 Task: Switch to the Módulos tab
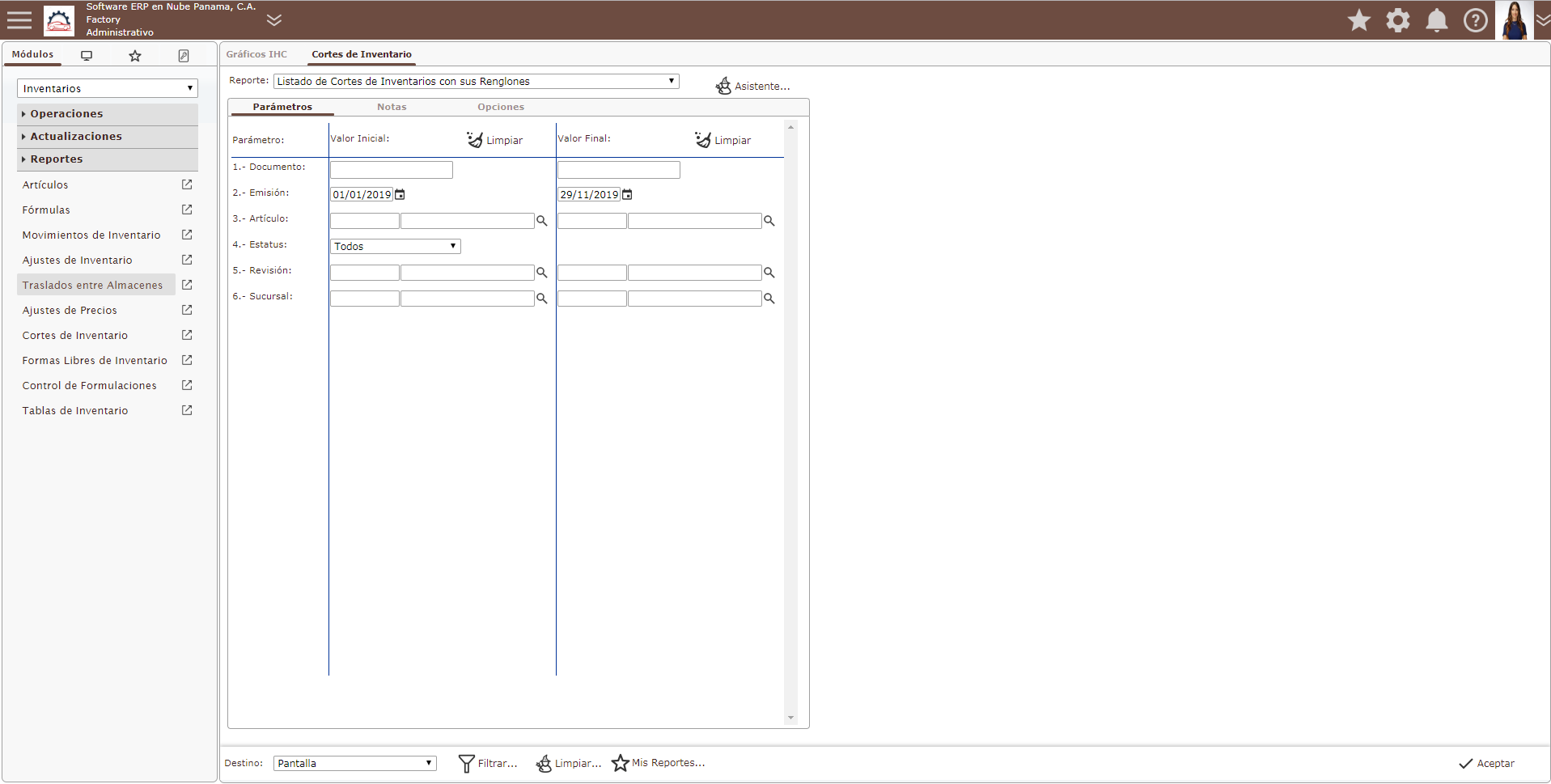click(x=32, y=54)
